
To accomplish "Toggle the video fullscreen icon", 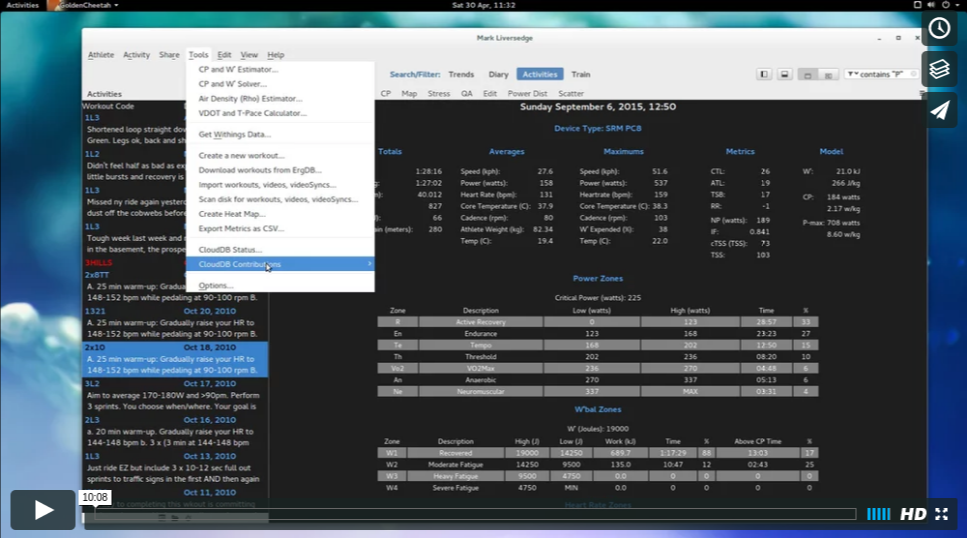I will click(x=941, y=514).
